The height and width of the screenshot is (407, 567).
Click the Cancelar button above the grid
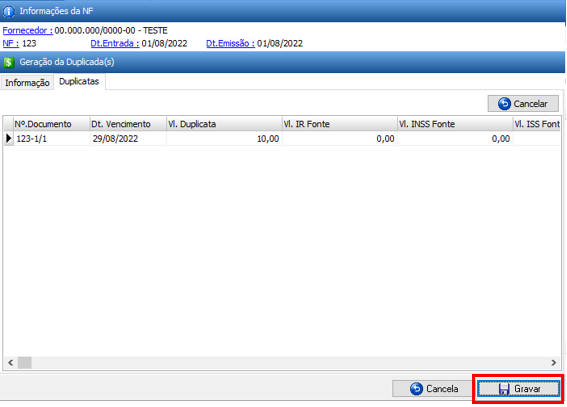pos(523,104)
